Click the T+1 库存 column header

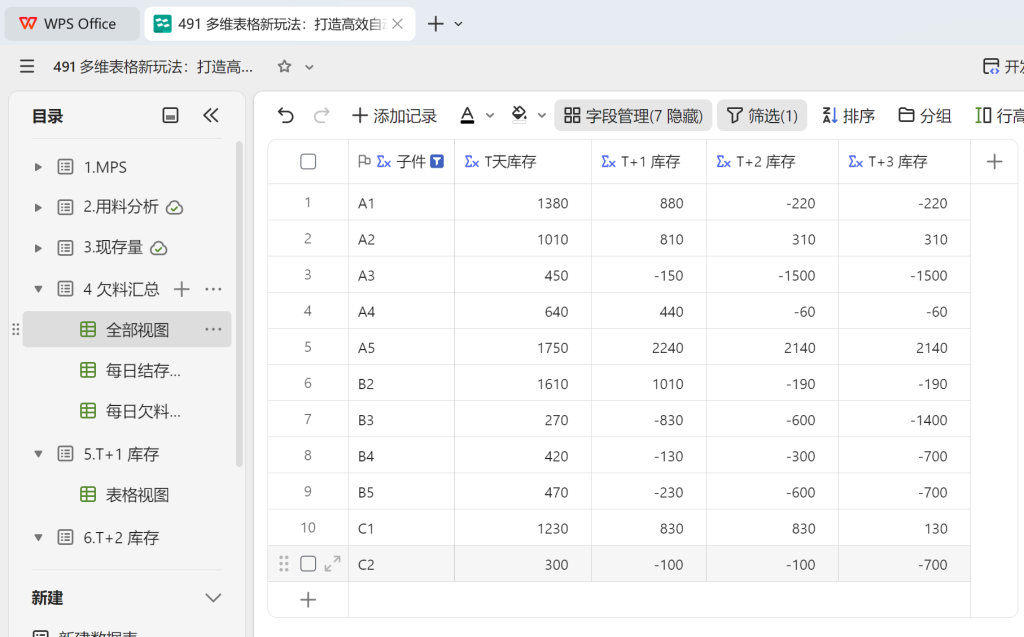(649, 161)
